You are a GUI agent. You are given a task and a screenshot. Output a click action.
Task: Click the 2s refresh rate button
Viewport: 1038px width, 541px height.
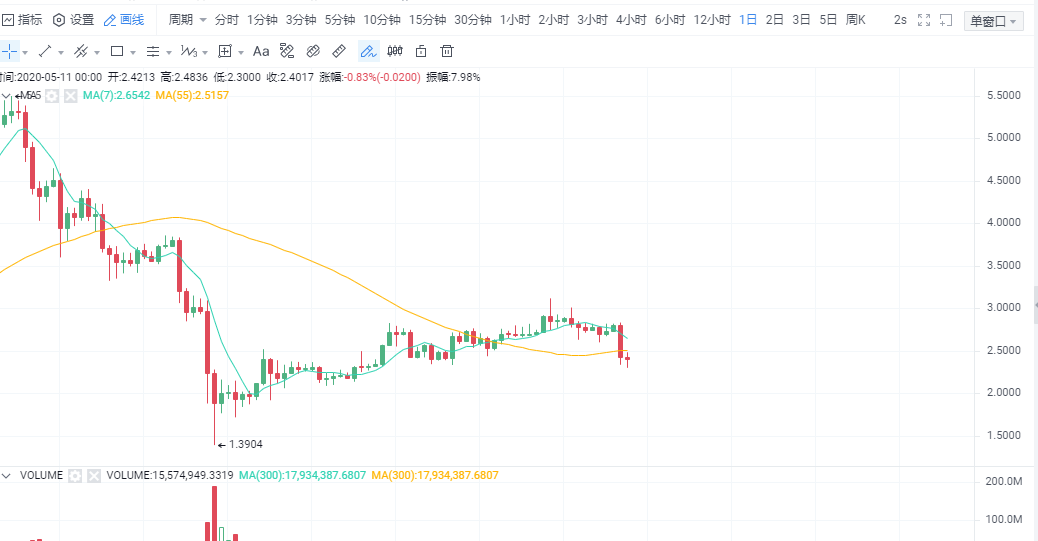coord(900,20)
